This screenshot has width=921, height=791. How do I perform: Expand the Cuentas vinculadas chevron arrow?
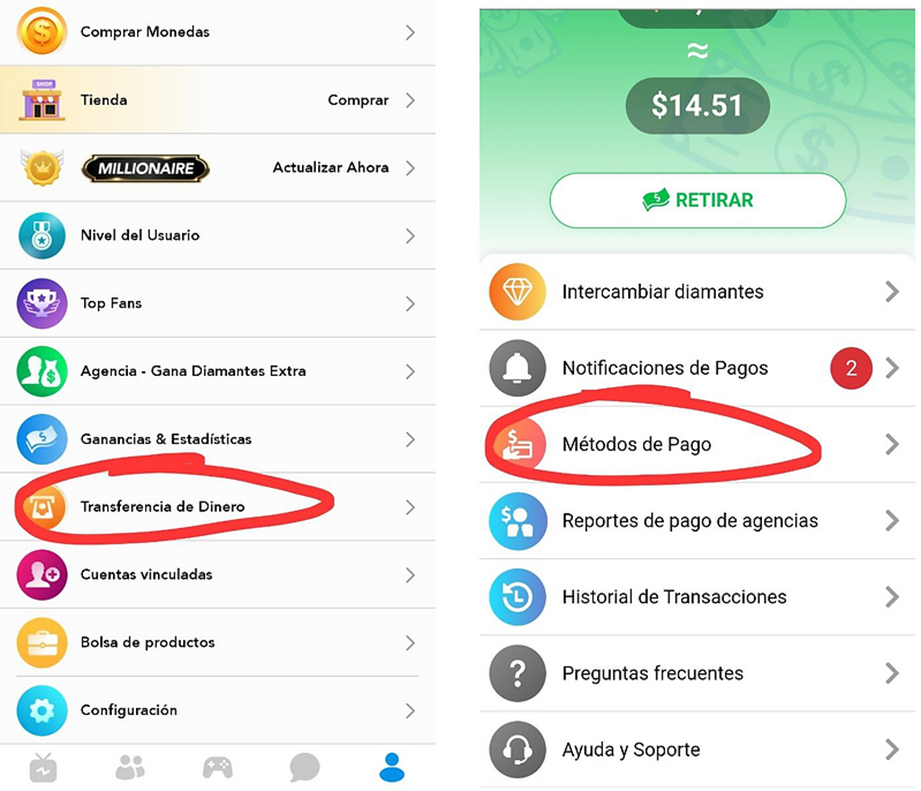[x=410, y=575]
